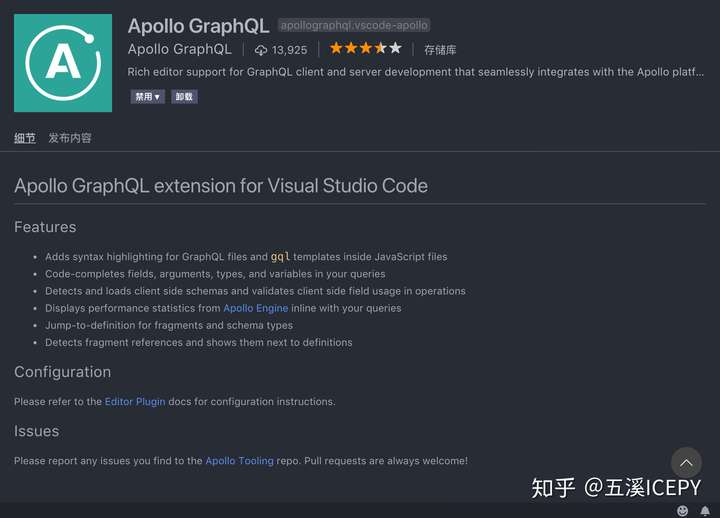
Task: Click the extension description text
Action: point(415,72)
